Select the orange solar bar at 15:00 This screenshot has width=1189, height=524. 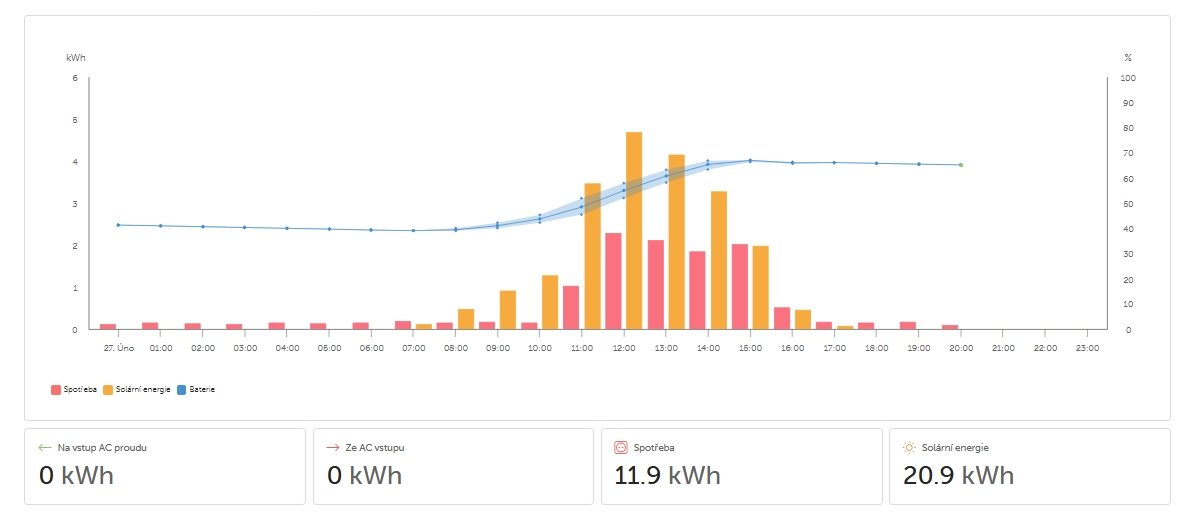pyautogui.click(x=761, y=287)
